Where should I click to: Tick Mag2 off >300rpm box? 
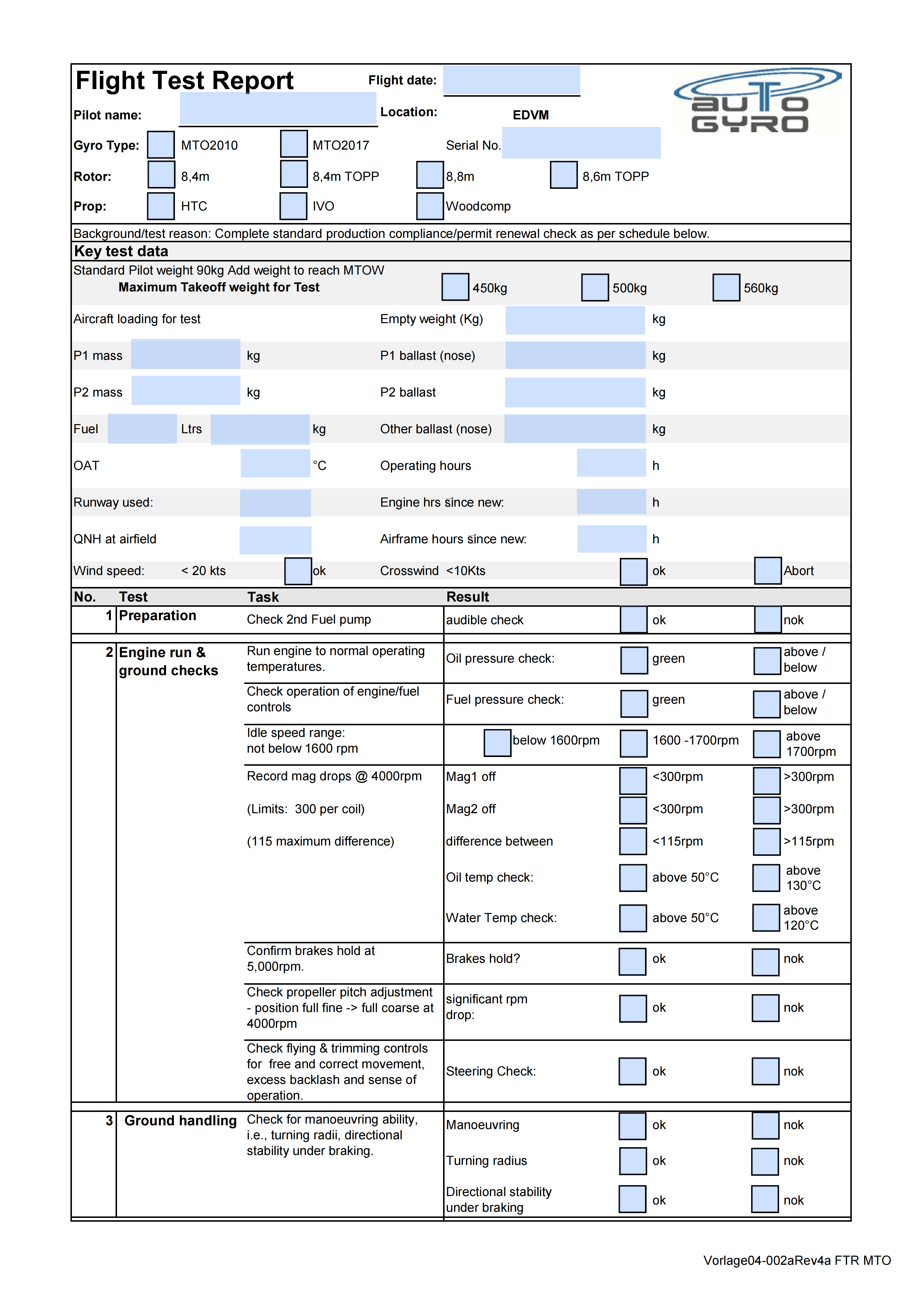coord(767,810)
